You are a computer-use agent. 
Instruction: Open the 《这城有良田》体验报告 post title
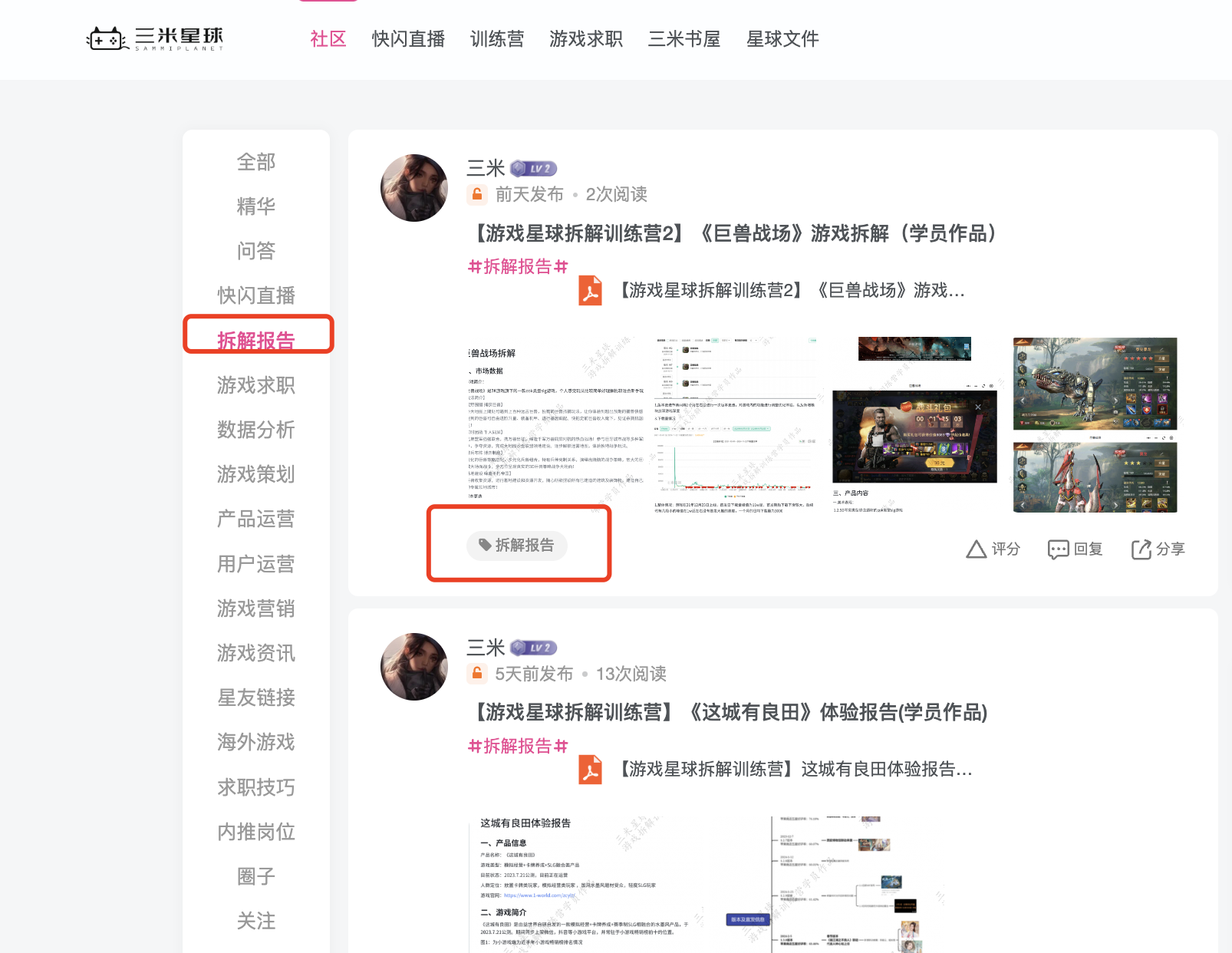pyautogui.click(x=730, y=712)
